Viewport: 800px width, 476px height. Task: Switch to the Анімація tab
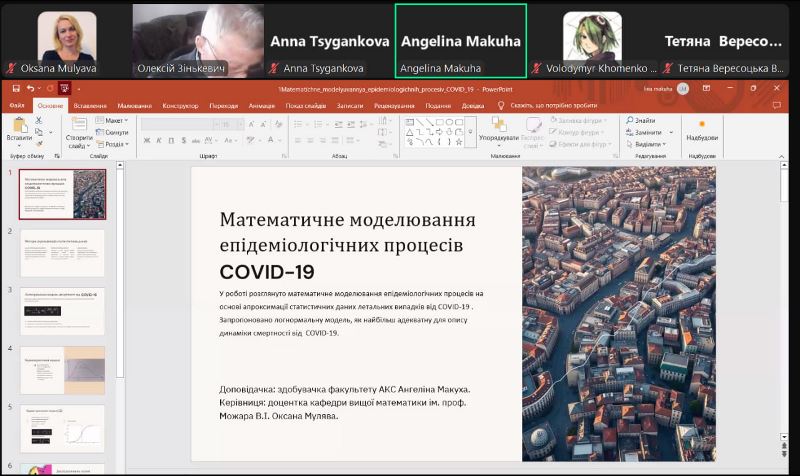(261, 105)
